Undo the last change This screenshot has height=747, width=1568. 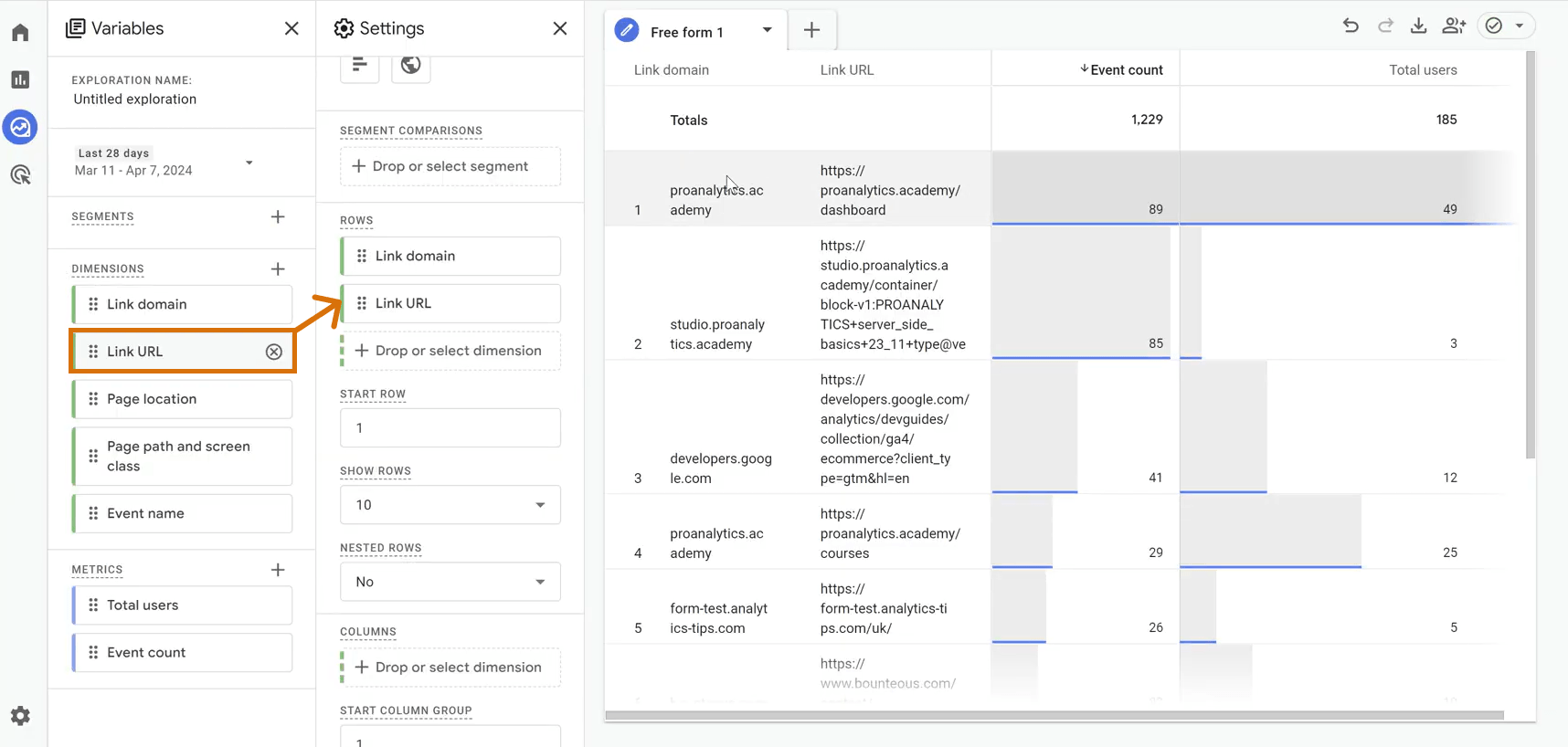(x=1351, y=26)
